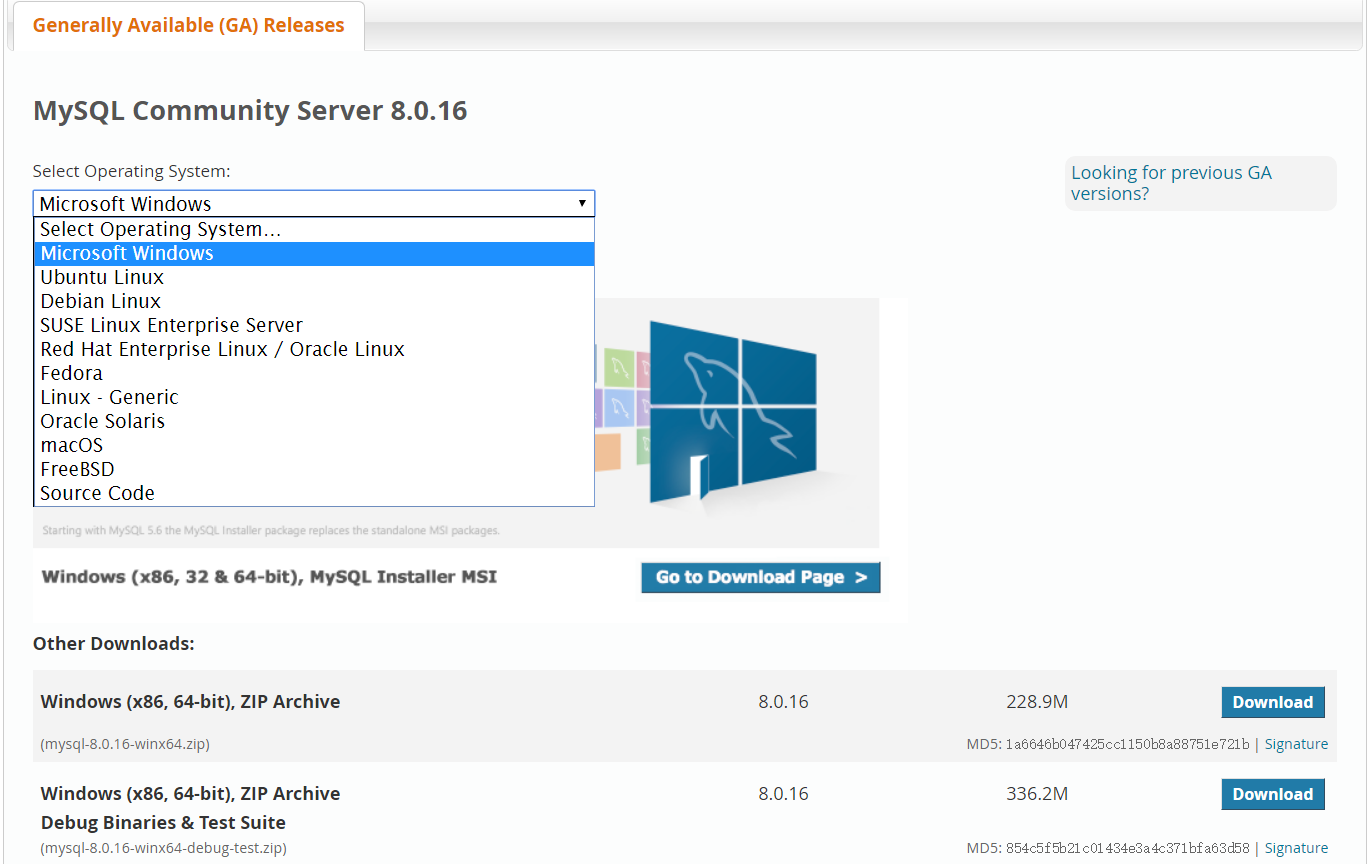Click the MD5 hash starting with 854c5f5

pyautogui.click(x=1127, y=848)
